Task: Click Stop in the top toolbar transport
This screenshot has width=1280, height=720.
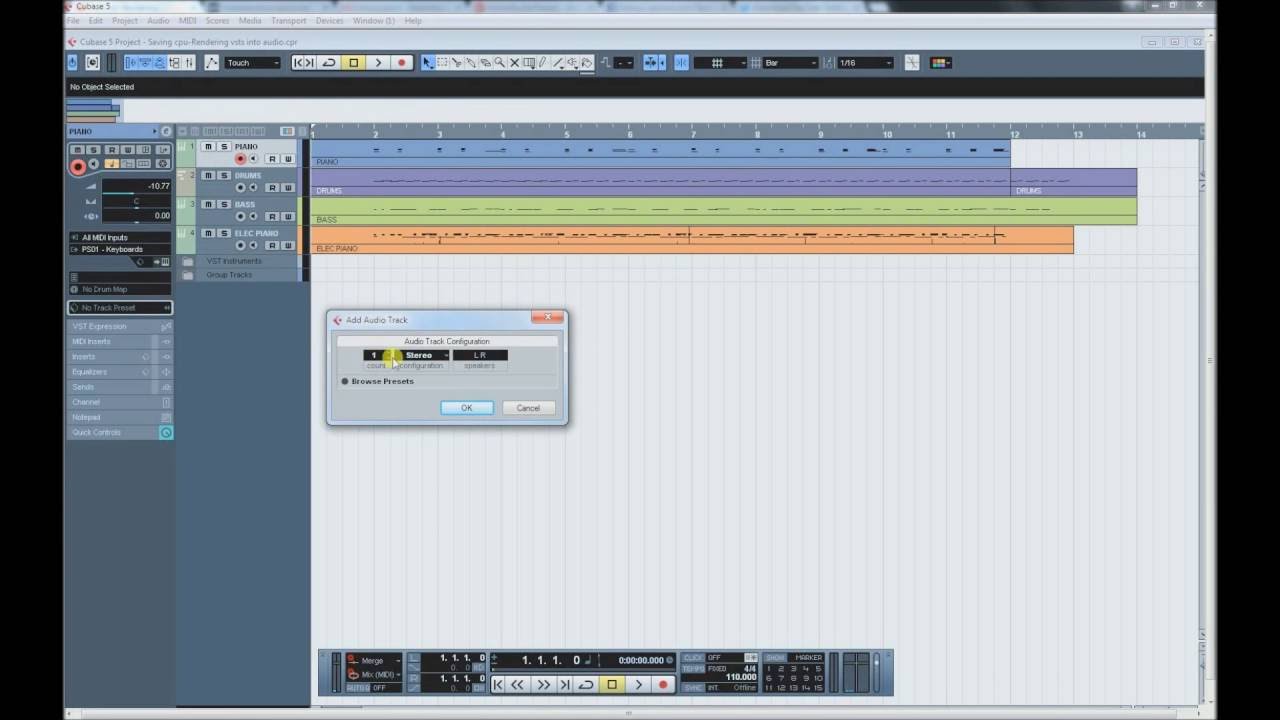Action: tap(354, 62)
